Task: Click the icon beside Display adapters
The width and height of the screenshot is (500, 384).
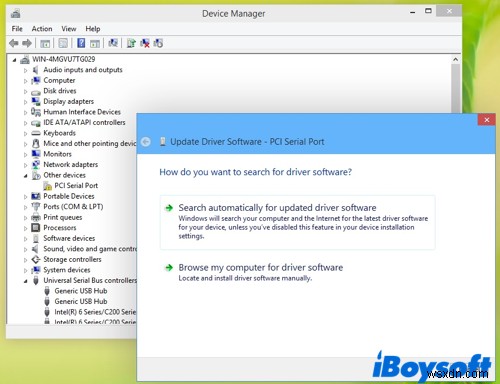Action: (36, 101)
